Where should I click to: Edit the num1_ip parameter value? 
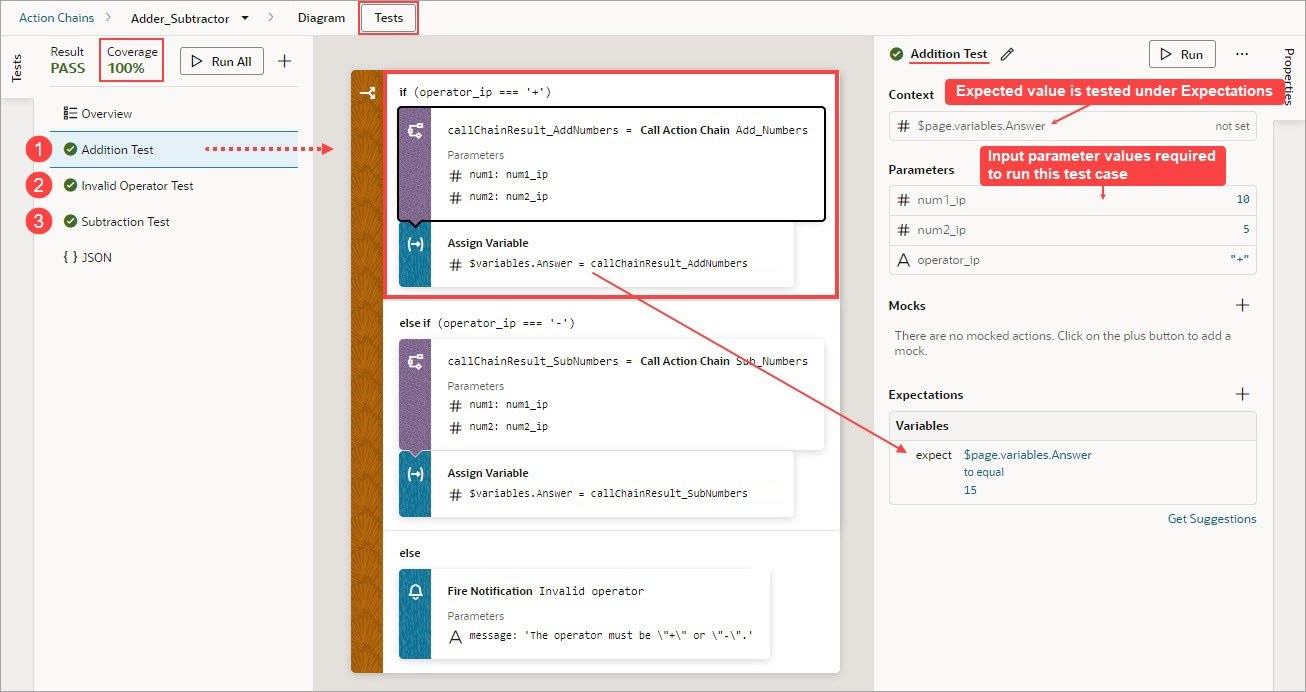coord(1241,199)
